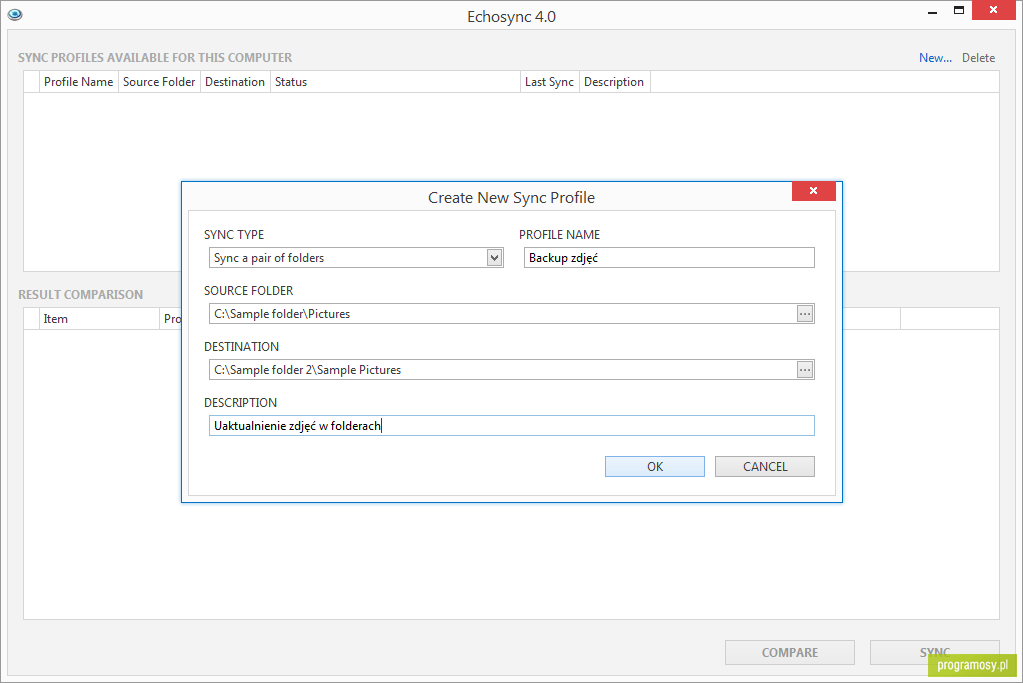Click the Profile Name input field
1023x683 pixels.
(x=669, y=258)
